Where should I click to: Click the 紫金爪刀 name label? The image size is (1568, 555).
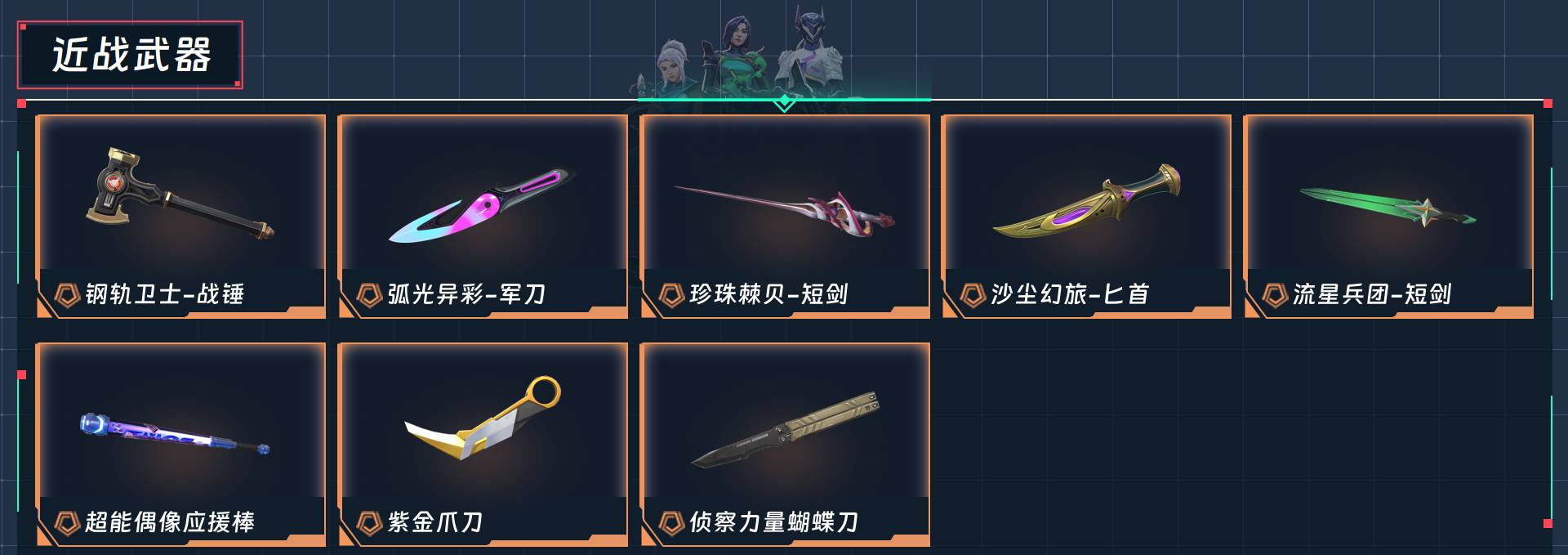point(435,522)
